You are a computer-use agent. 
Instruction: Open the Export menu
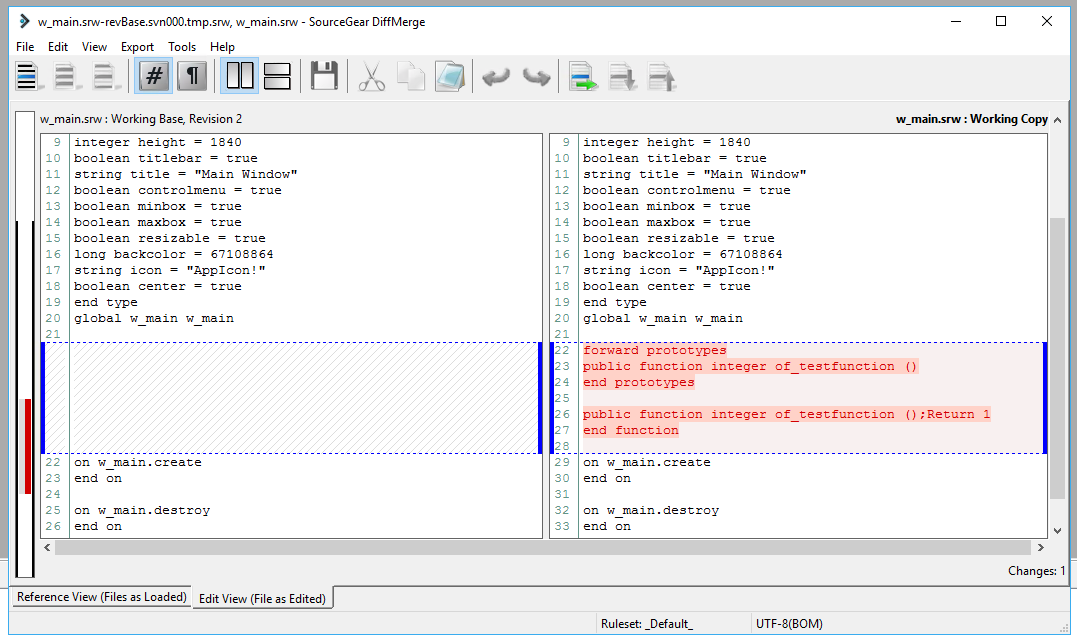tap(137, 47)
